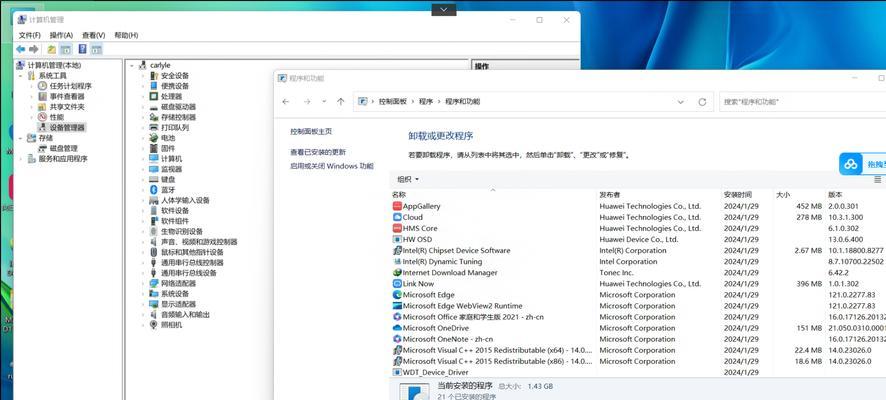The width and height of the screenshot is (886, 400).
Task: Click the AppGallery program icon
Action: tap(397, 207)
